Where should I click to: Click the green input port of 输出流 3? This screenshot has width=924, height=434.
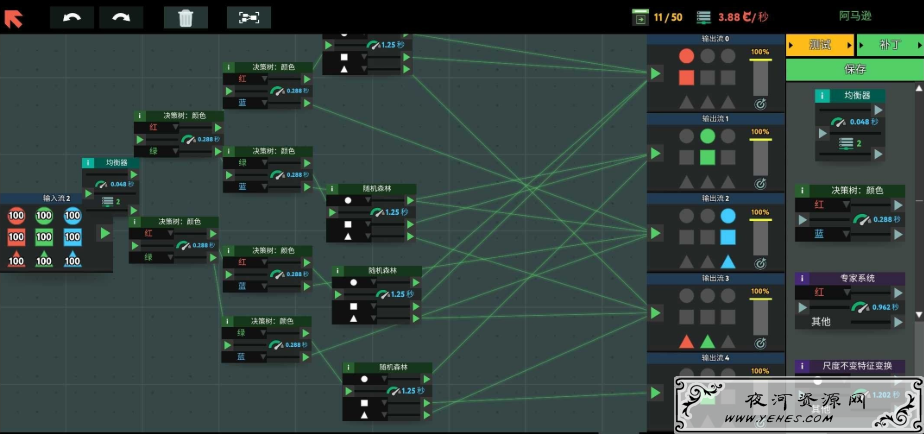(x=655, y=313)
